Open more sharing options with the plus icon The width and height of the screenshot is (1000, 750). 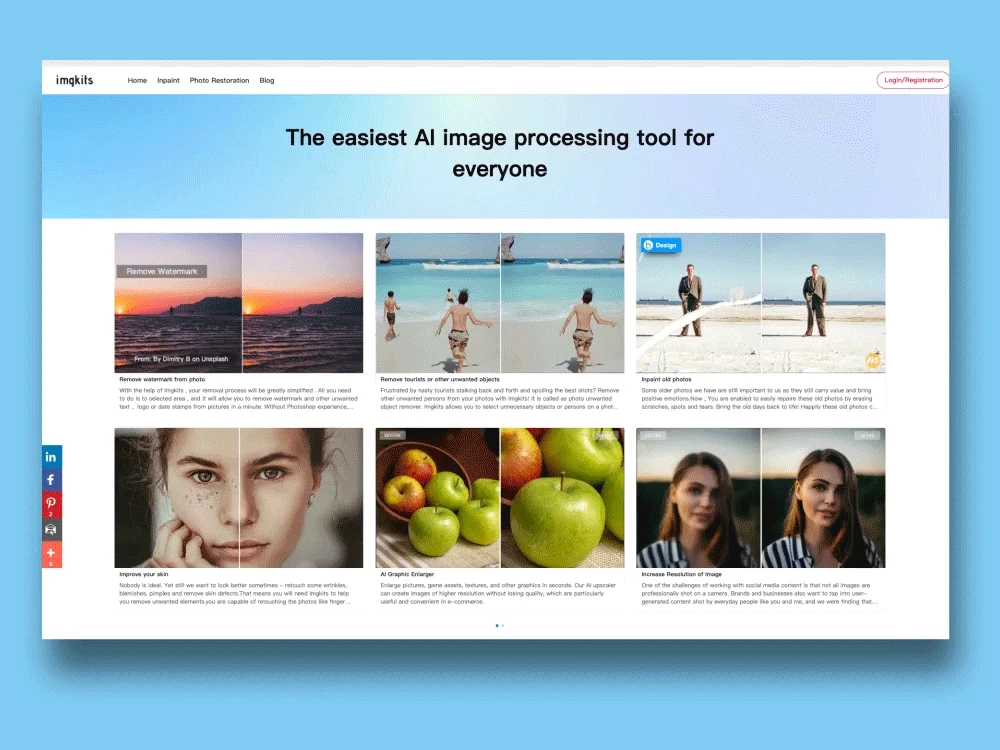tap(50, 551)
